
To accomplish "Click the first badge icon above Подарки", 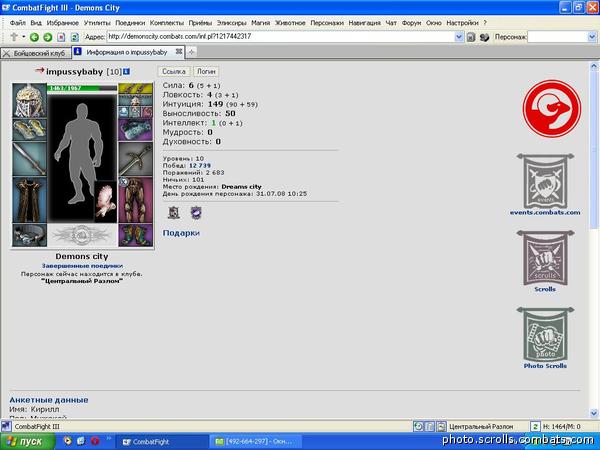I will click(x=174, y=212).
